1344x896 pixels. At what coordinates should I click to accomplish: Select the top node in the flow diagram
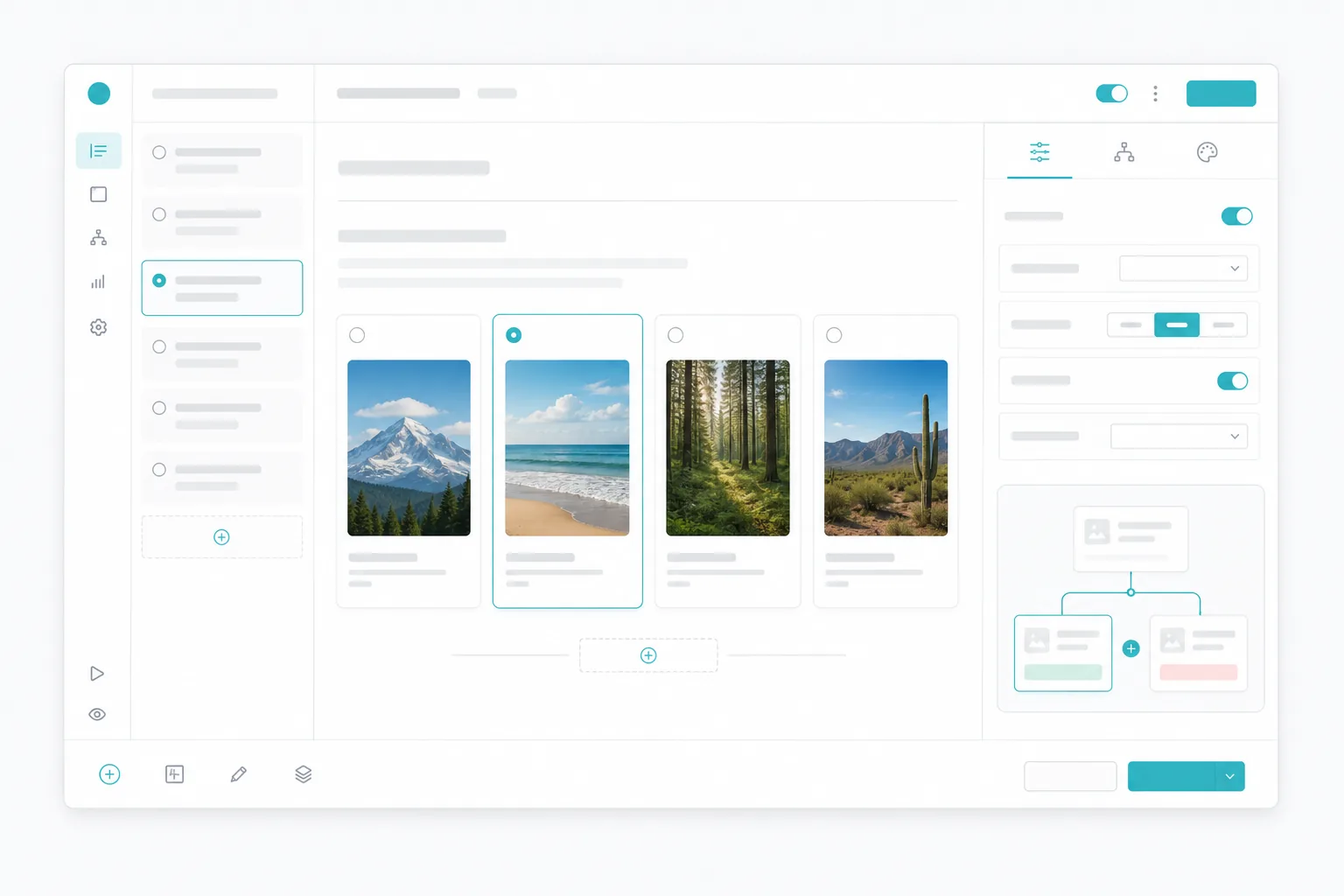[x=1131, y=539]
